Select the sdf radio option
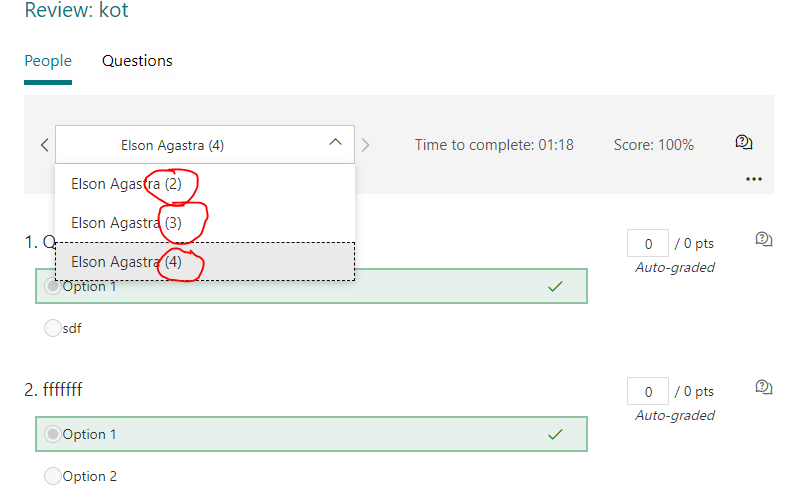 click(x=53, y=328)
